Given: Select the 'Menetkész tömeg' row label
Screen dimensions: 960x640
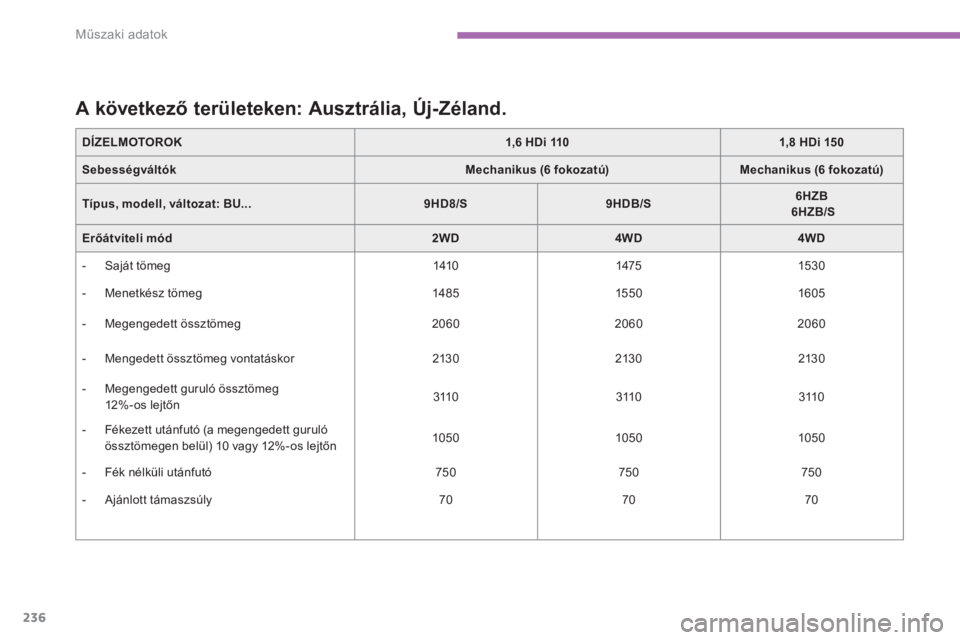Looking at the screenshot, I should click(153, 293).
